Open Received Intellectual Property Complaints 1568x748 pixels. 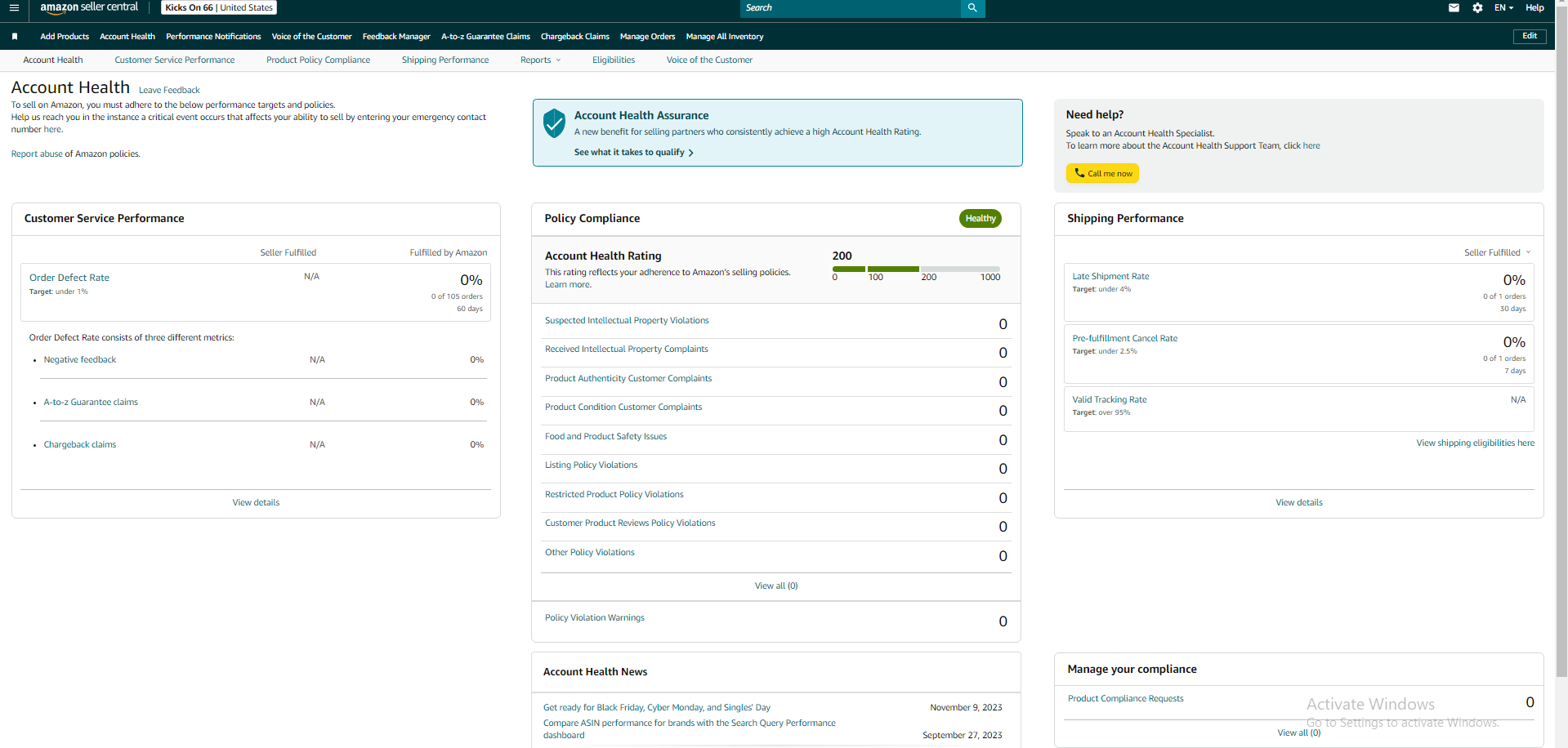pos(627,350)
